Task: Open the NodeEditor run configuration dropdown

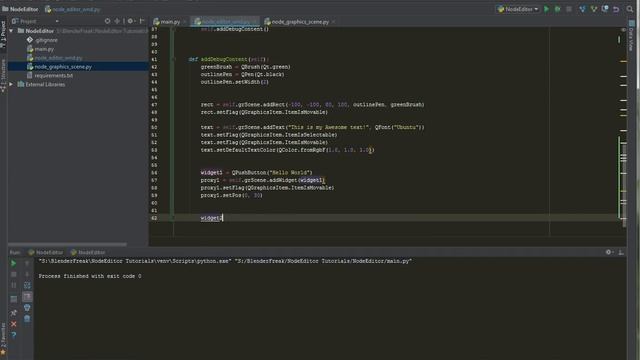Action: tap(518, 9)
